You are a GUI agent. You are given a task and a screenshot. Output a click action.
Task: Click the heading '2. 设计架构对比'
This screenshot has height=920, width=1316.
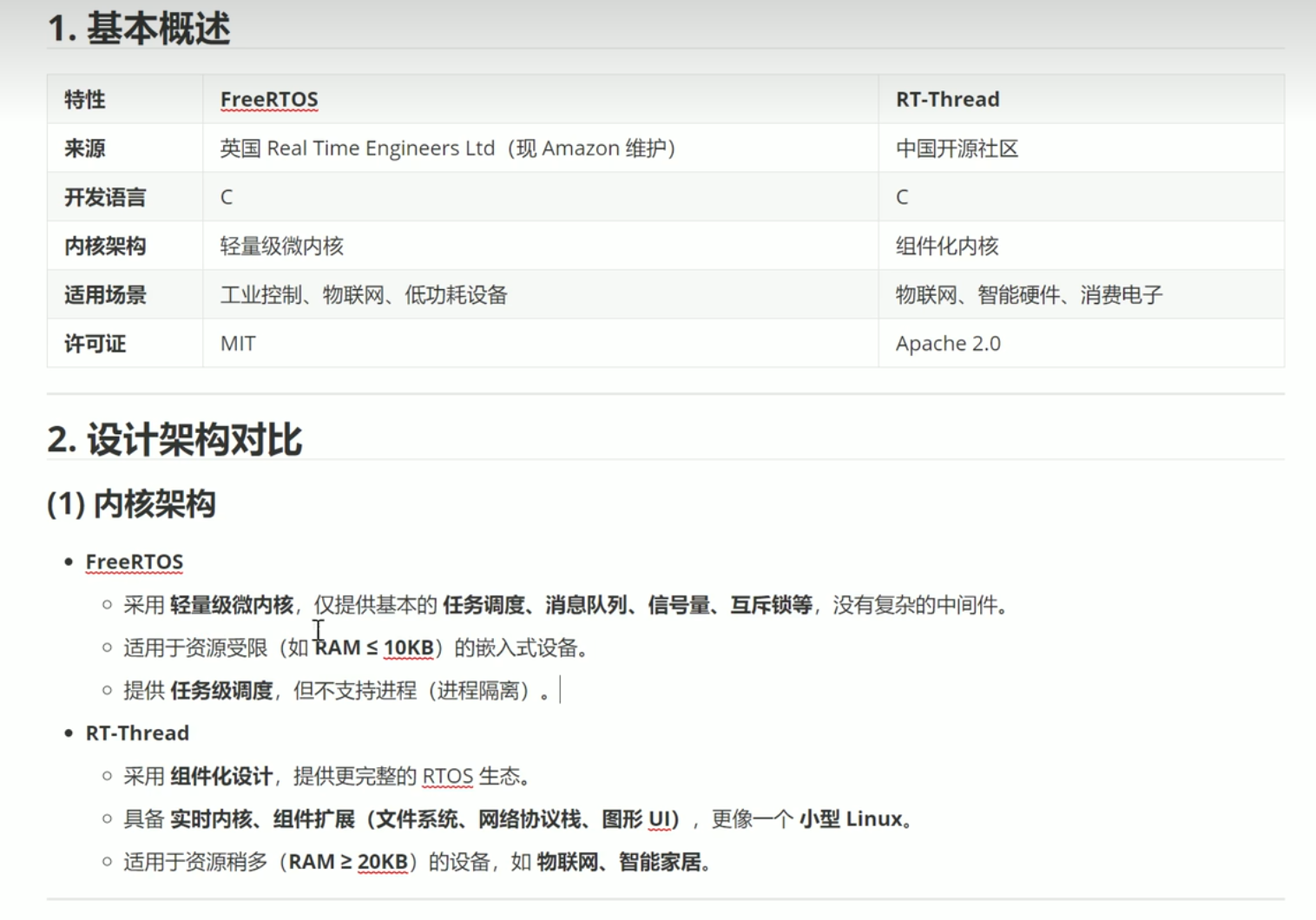(174, 439)
